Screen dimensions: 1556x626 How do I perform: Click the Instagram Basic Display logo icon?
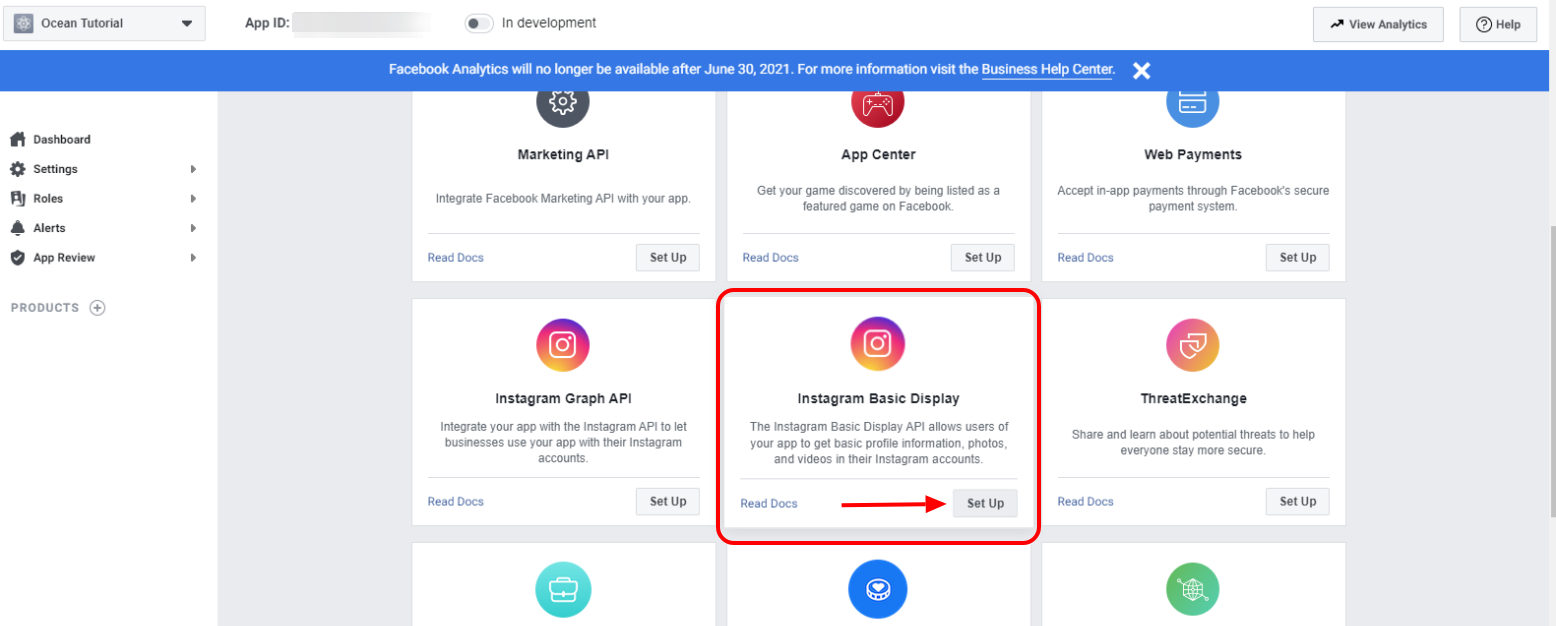point(877,344)
